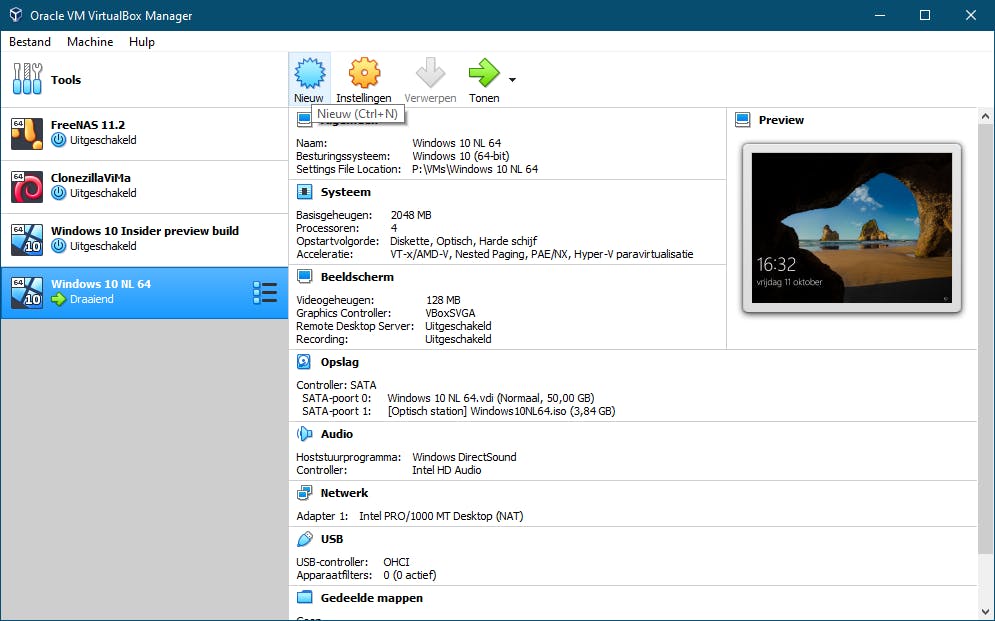
Task: Click 'Windows 10 NL 64.vdi' storage entry
Action: [491, 398]
